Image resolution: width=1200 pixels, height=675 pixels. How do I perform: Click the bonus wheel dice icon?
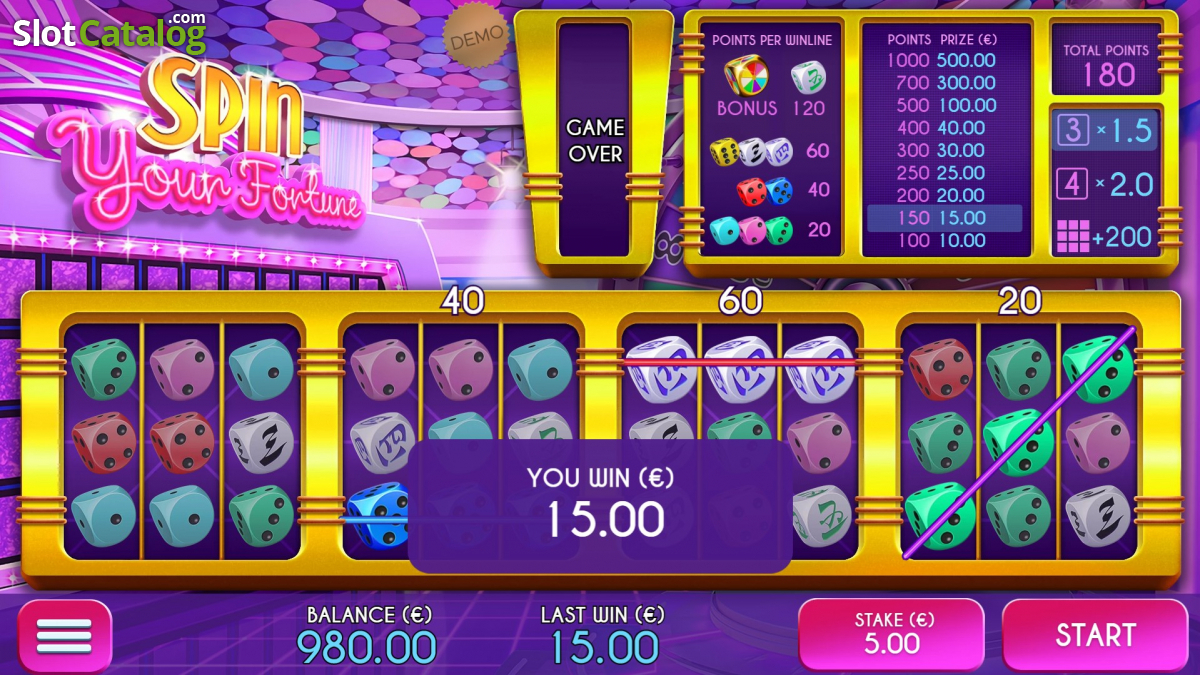point(747,76)
